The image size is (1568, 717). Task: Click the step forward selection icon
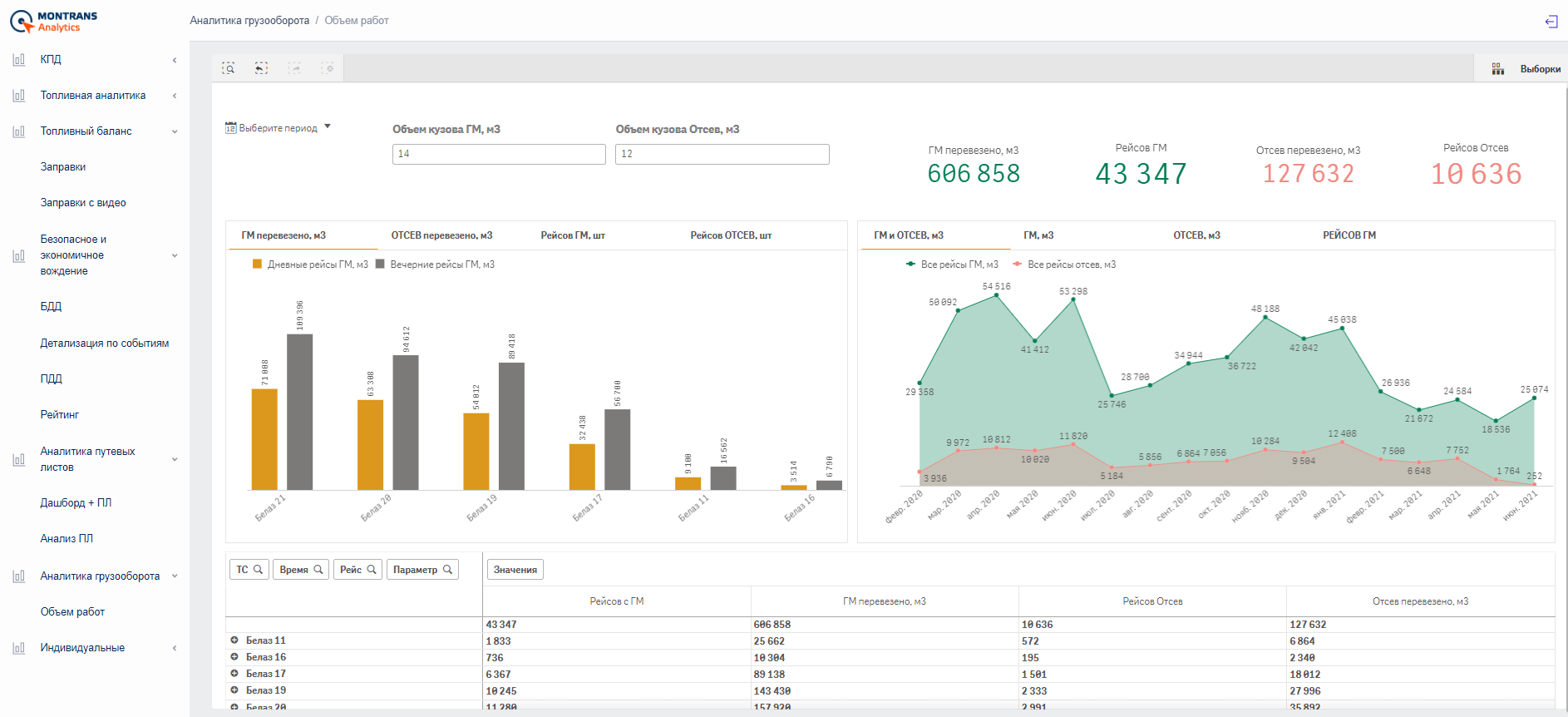(294, 68)
